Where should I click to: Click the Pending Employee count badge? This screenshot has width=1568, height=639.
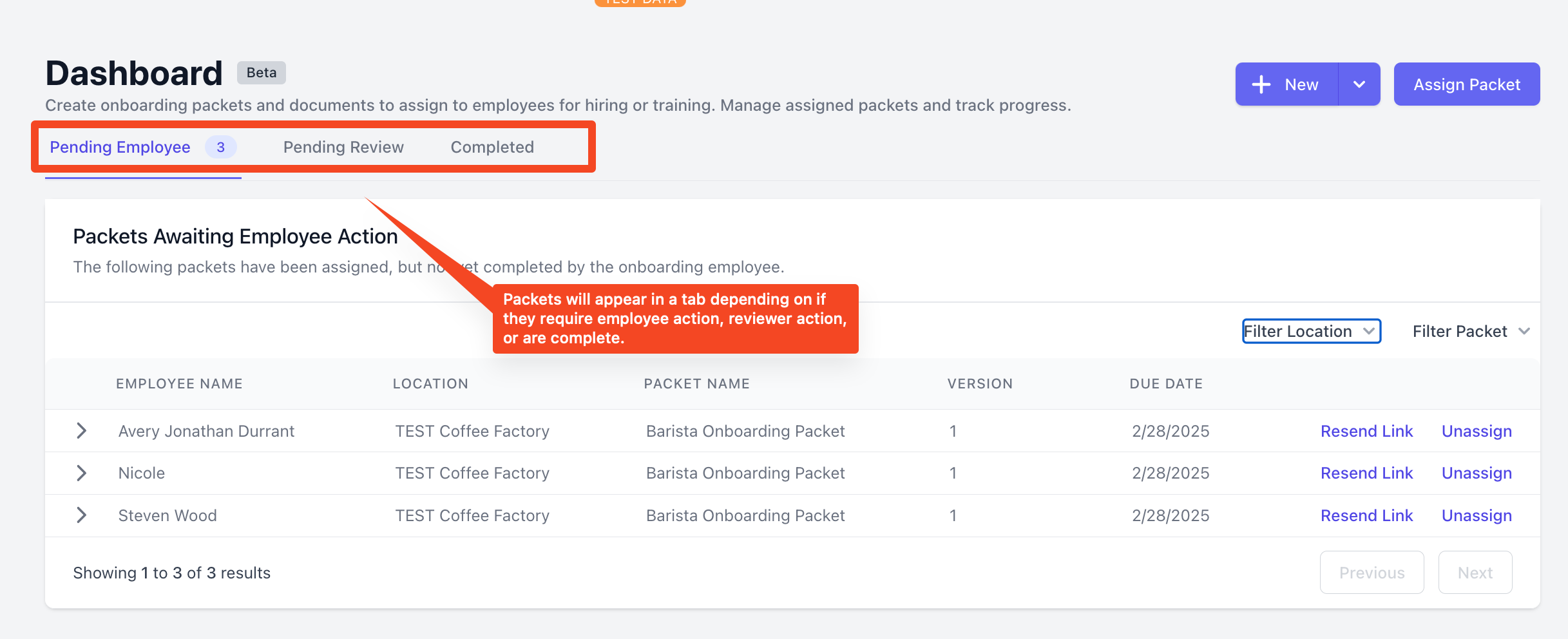[x=221, y=147]
